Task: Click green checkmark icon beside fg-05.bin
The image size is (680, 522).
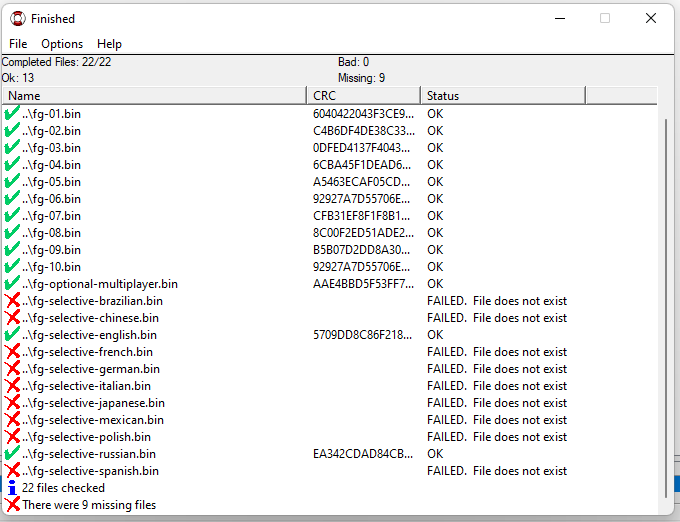Action: (12, 181)
